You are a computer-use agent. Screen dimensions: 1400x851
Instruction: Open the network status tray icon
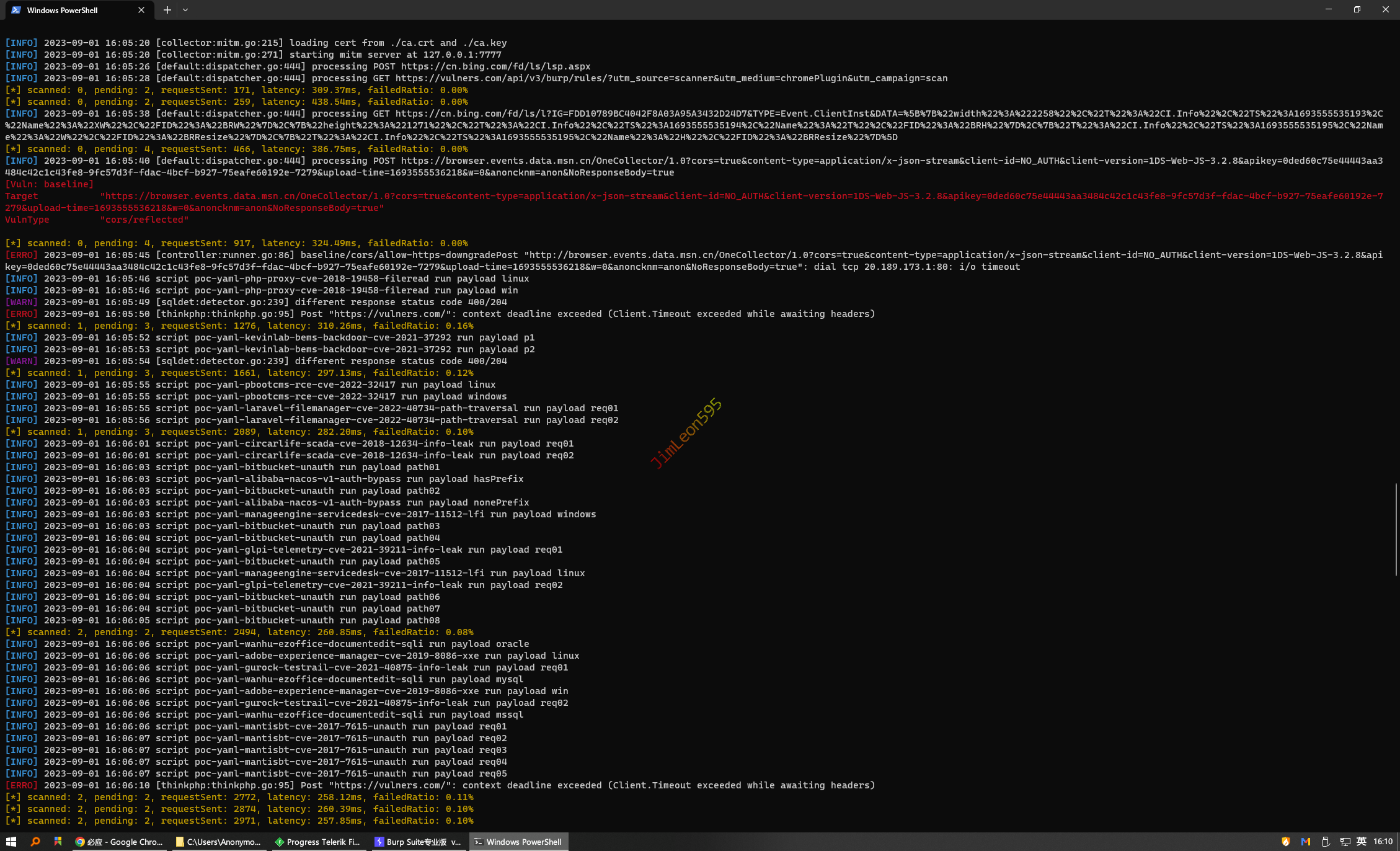click(1345, 842)
